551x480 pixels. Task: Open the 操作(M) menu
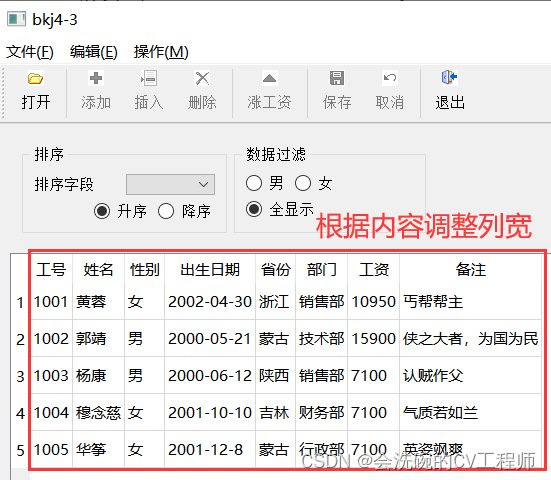(x=161, y=52)
